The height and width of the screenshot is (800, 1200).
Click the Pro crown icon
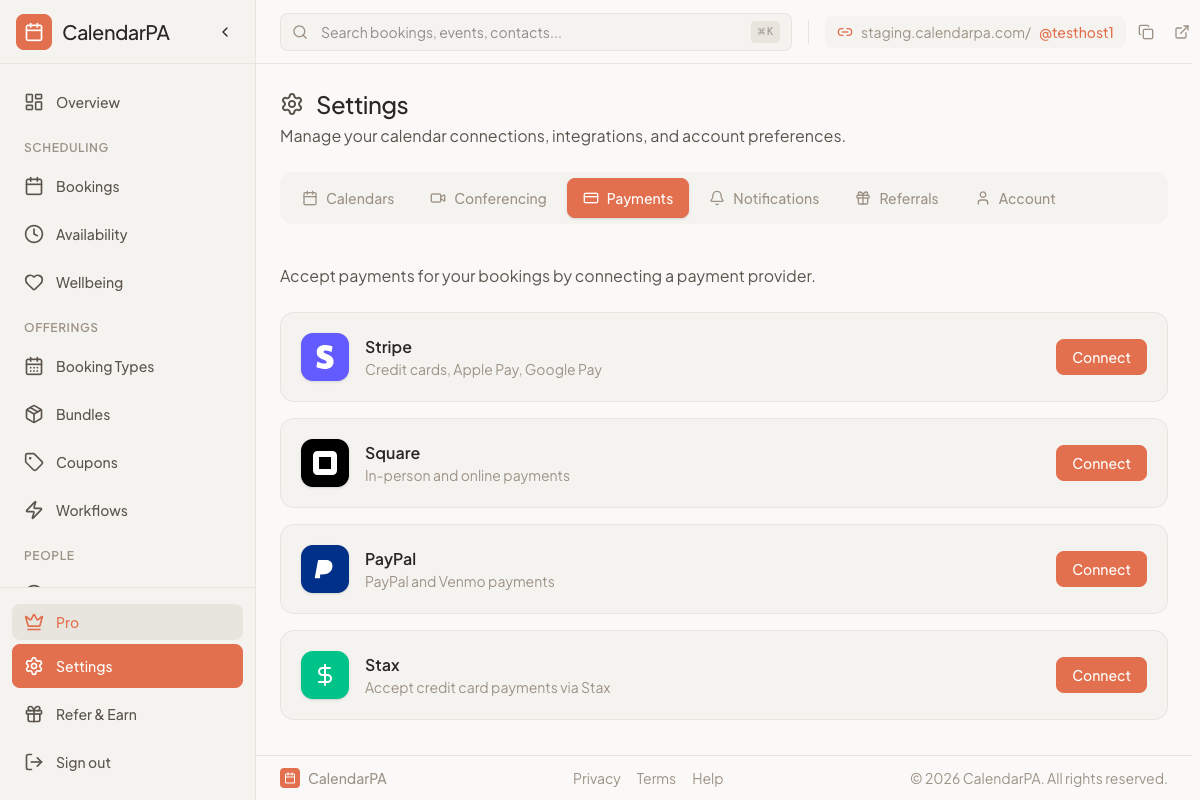coord(34,622)
